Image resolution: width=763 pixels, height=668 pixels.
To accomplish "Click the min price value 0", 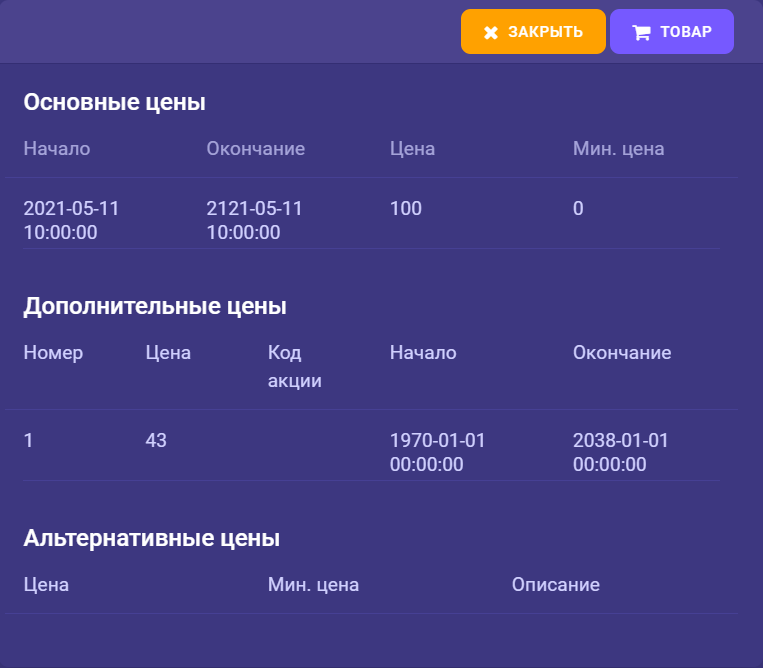I will click(x=578, y=209).
